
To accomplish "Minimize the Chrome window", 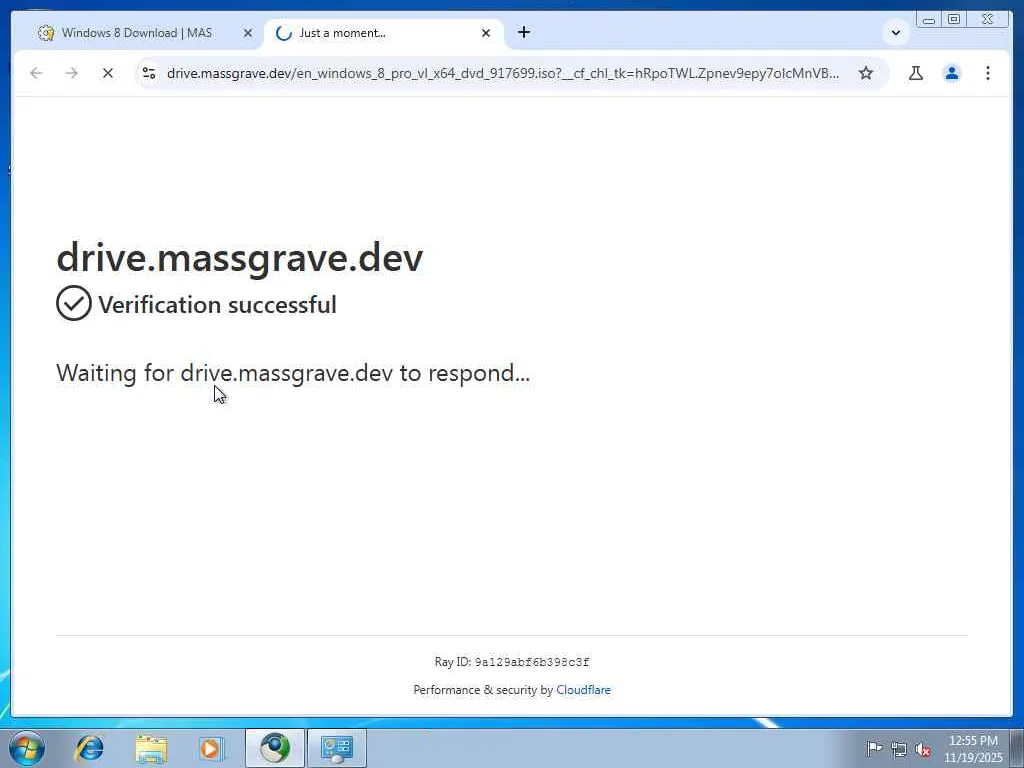I will pyautogui.click(x=929, y=20).
